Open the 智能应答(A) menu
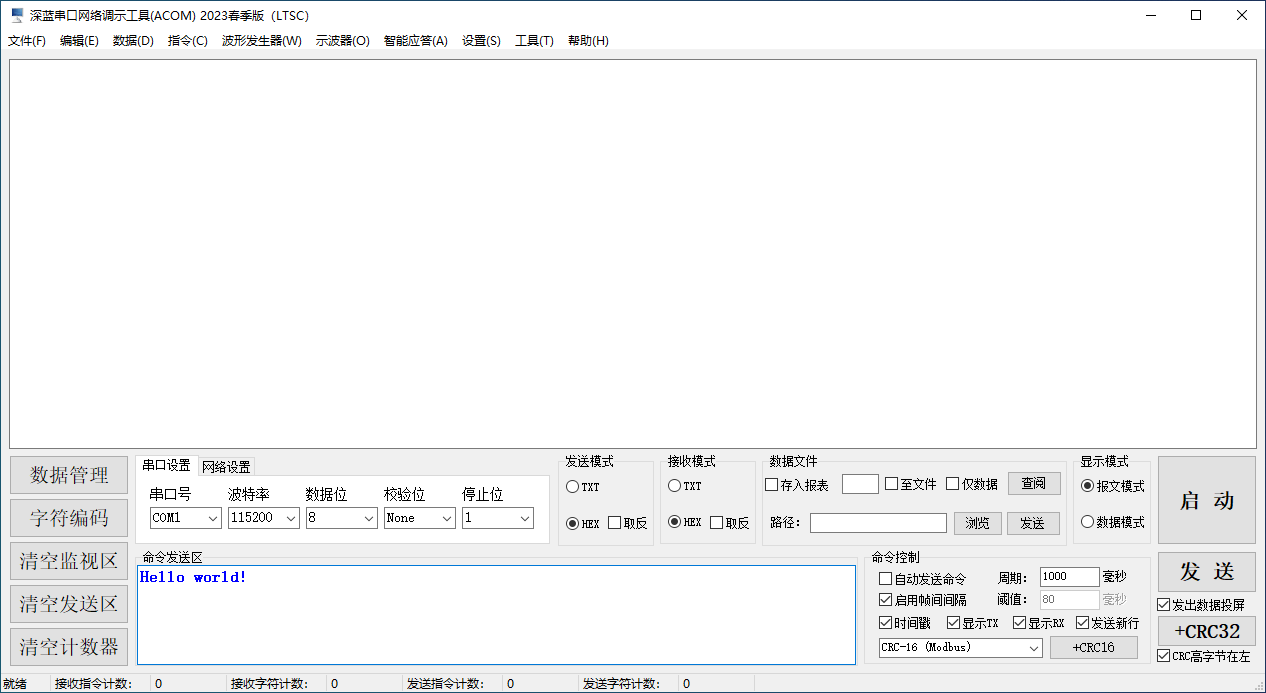The height and width of the screenshot is (693, 1266). (416, 41)
